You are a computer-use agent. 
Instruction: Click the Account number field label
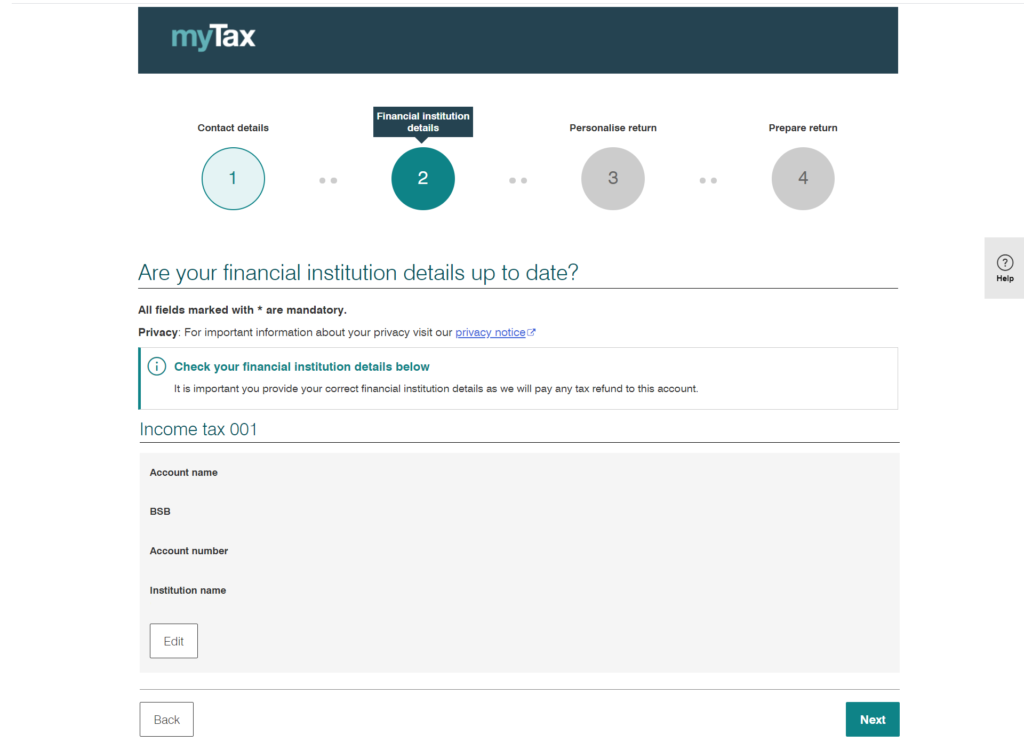pyautogui.click(x=189, y=551)
